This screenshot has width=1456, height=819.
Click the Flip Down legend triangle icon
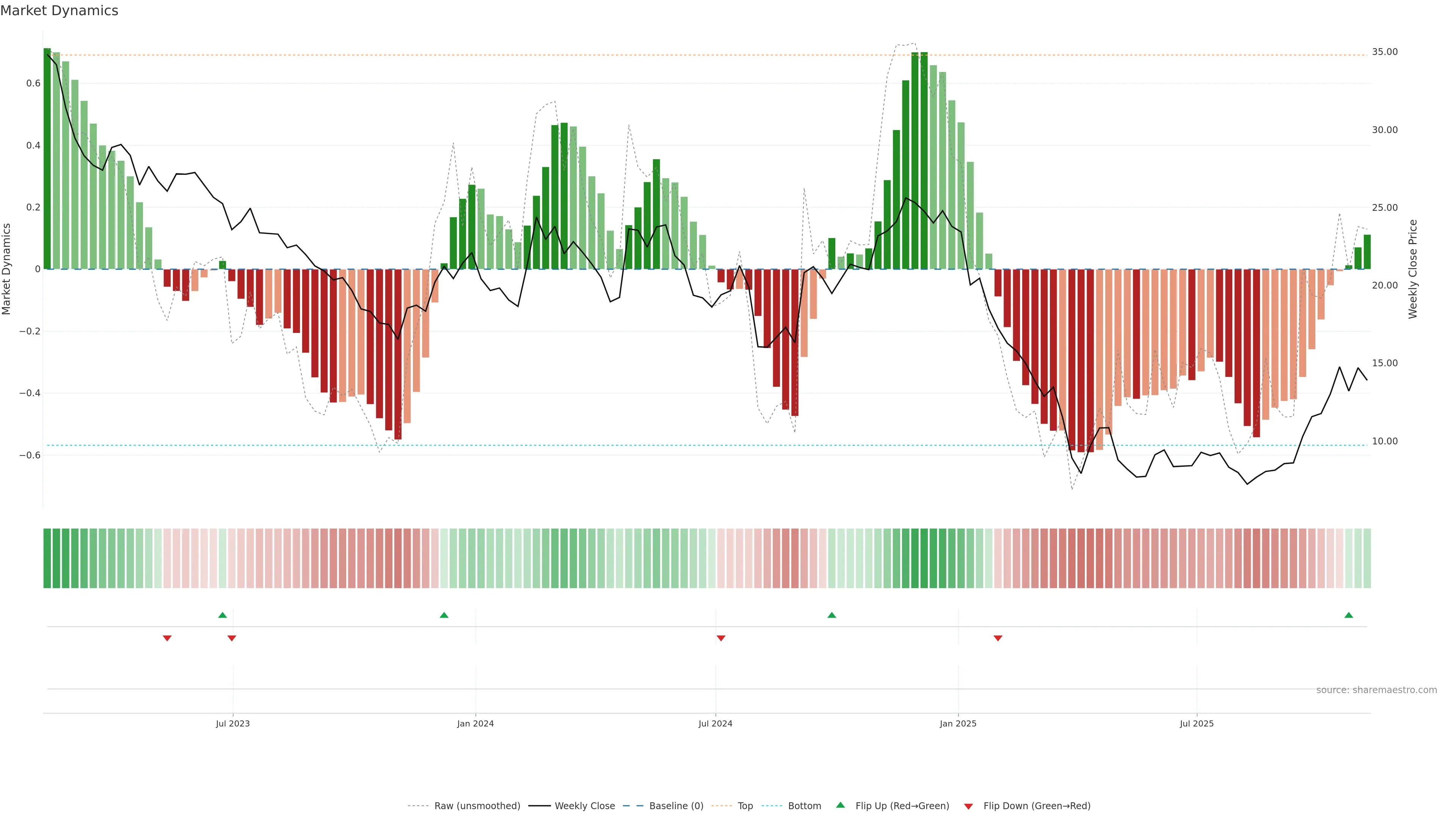(968, 806)
